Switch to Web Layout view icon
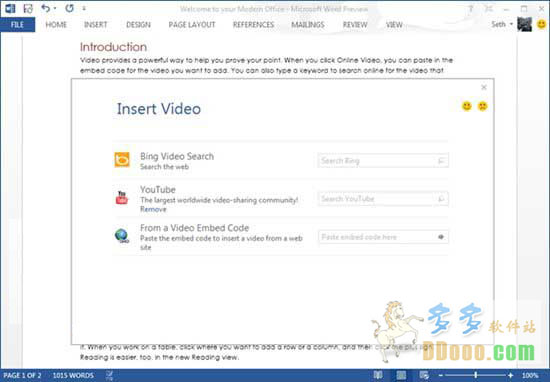Screen dimensions: 550x382 coord(424,375)
